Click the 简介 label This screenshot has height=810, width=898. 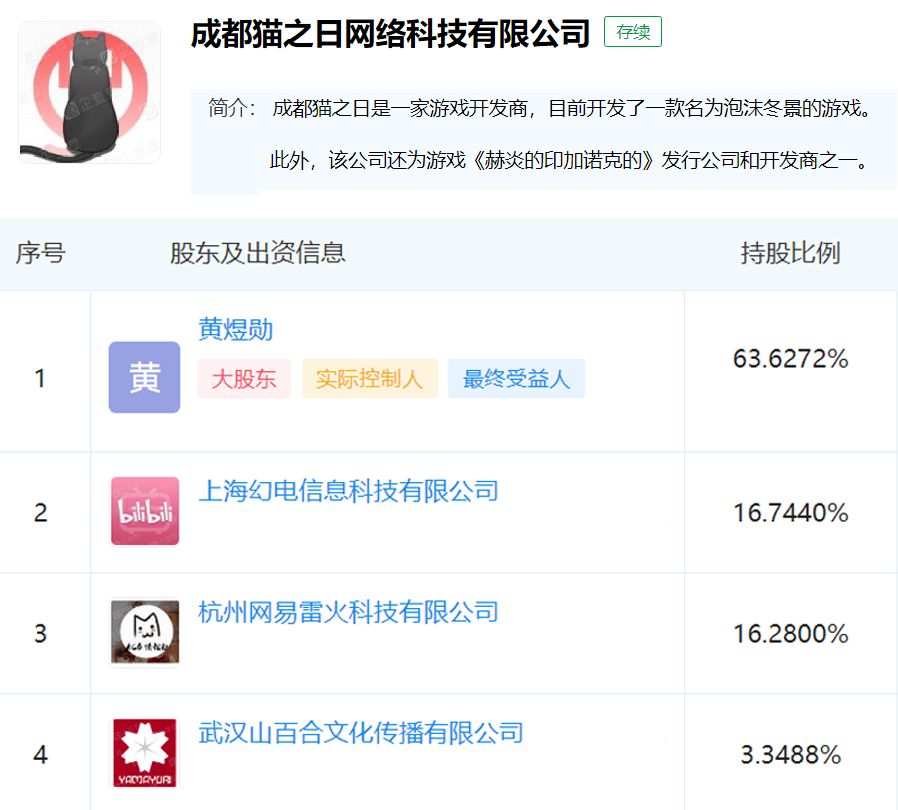click(232, 108)
